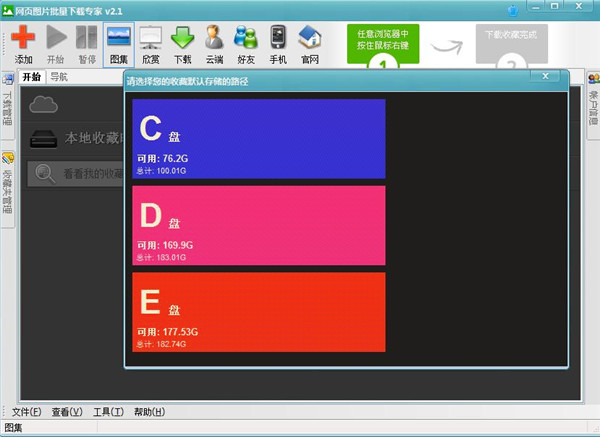Click the 本地收藏 label text
Viewport: 600px width, 437px height.
(x=95, y=138)
